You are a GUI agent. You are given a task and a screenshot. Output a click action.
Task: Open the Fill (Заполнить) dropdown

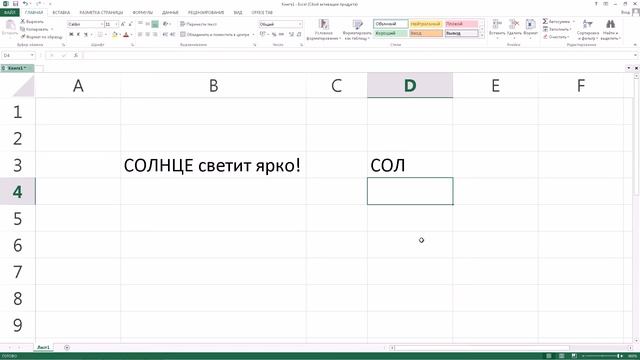(x=558, y=29)
